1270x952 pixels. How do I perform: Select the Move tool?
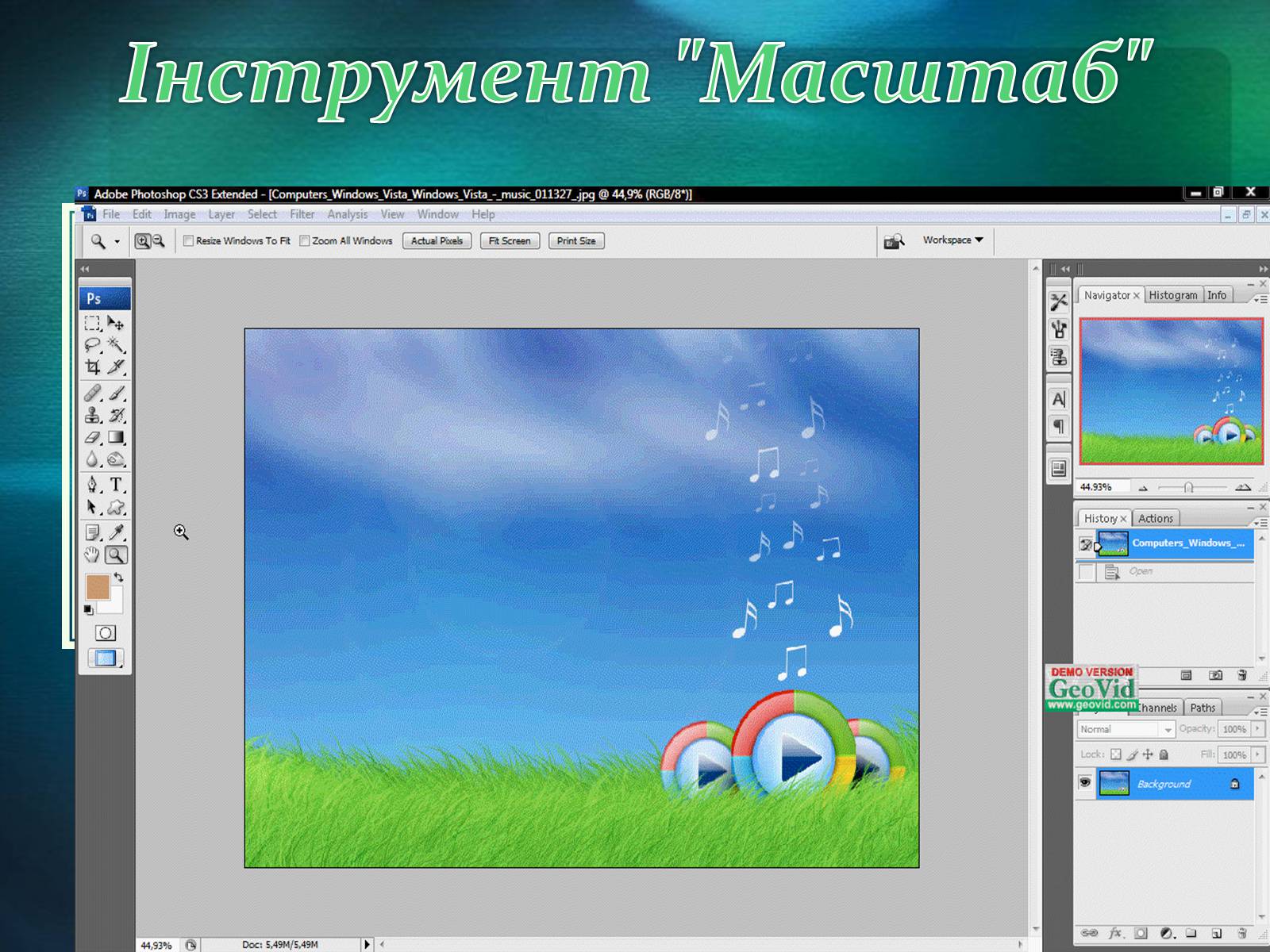pos(116,323)
